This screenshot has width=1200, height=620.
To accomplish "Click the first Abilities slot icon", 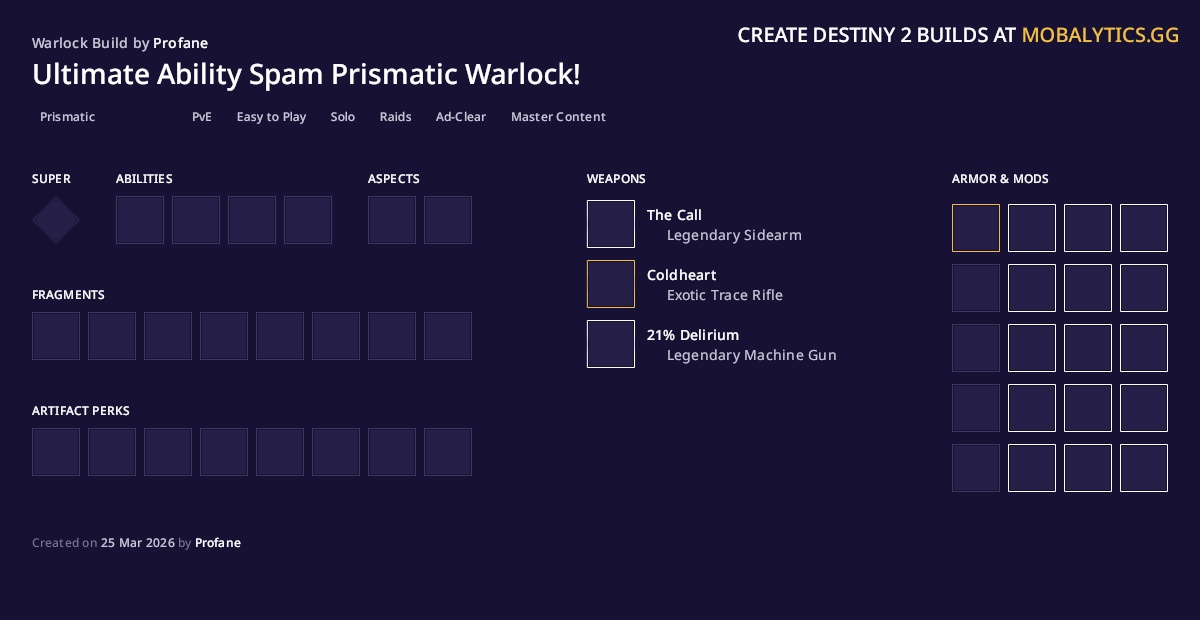I will pos(140,220).
